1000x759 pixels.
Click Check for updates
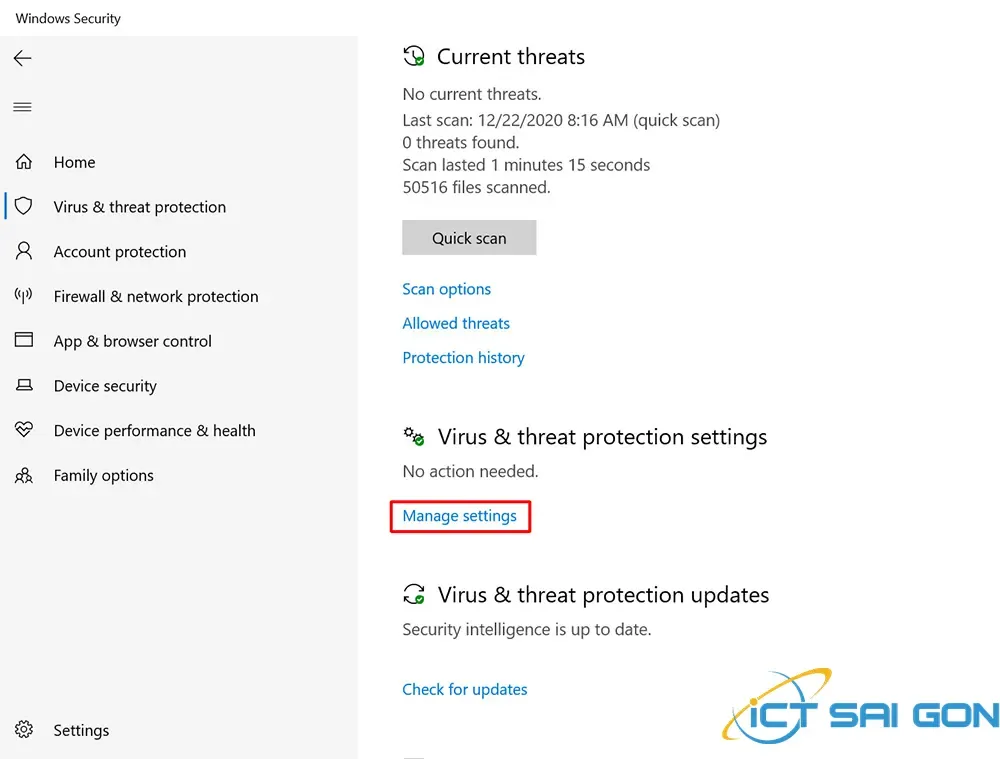coord(464,689)
